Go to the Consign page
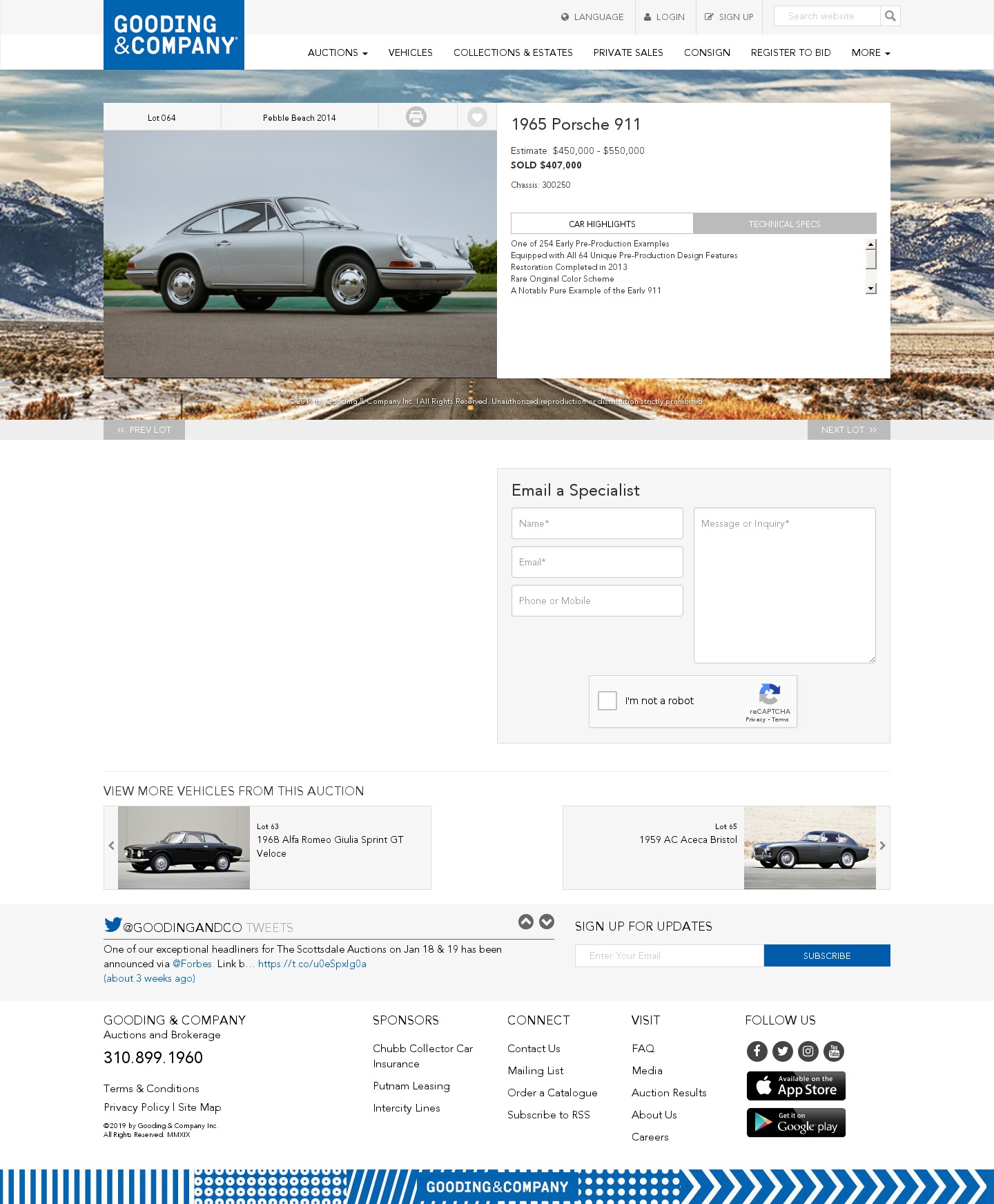This screenshot has width=994, height=1204. (707, 52)
